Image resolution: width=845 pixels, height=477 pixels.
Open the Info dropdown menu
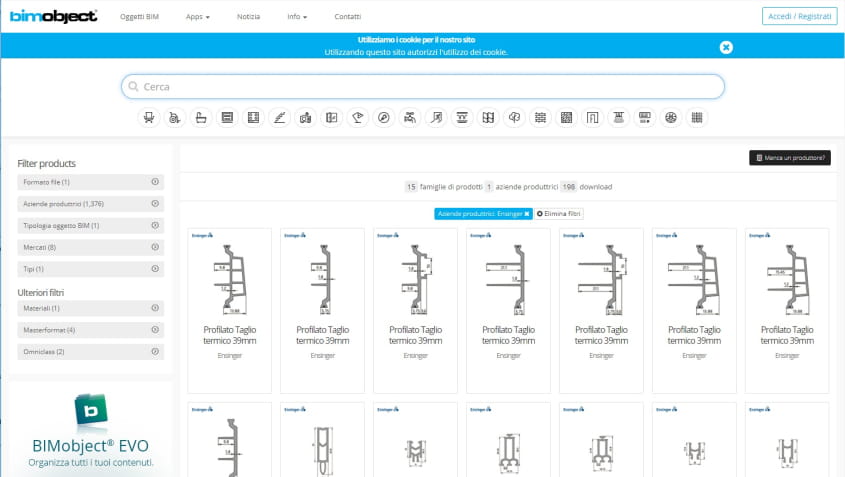(x=297, y=17)
